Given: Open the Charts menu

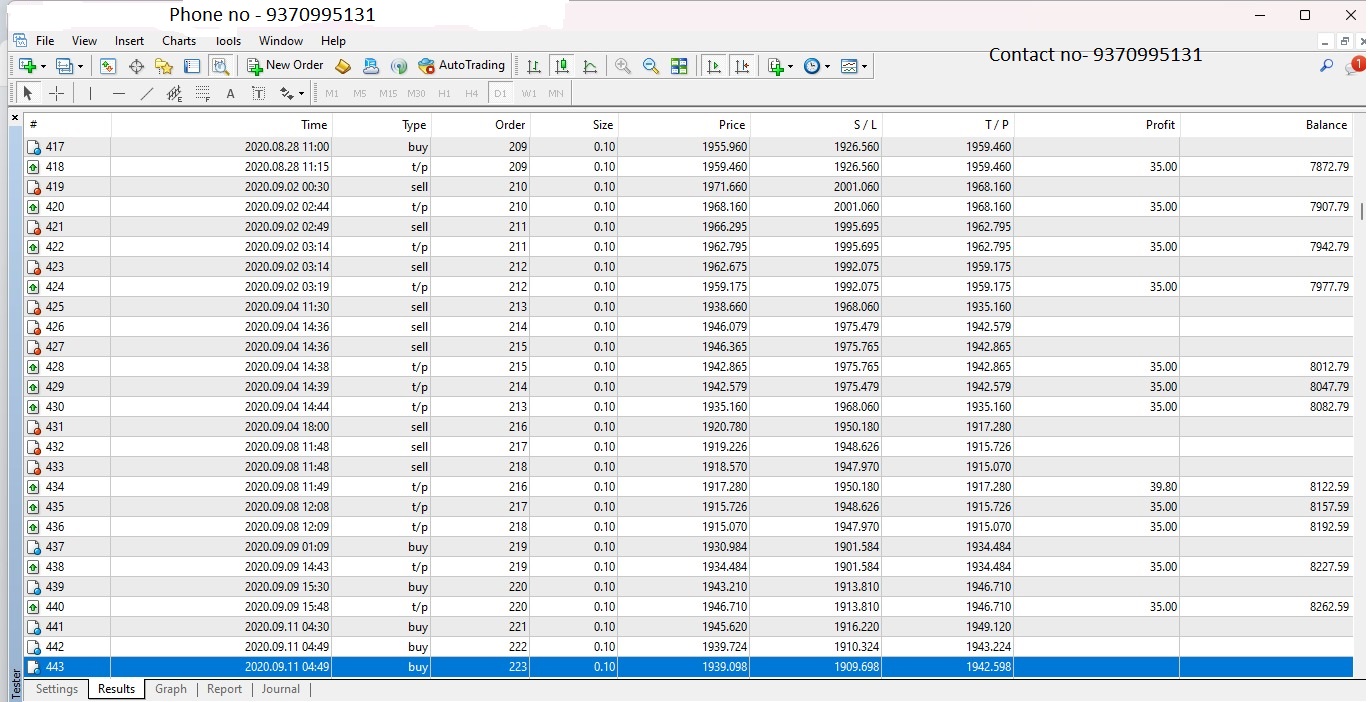Looking at the screenshot, I should click(x=179, y=41).
